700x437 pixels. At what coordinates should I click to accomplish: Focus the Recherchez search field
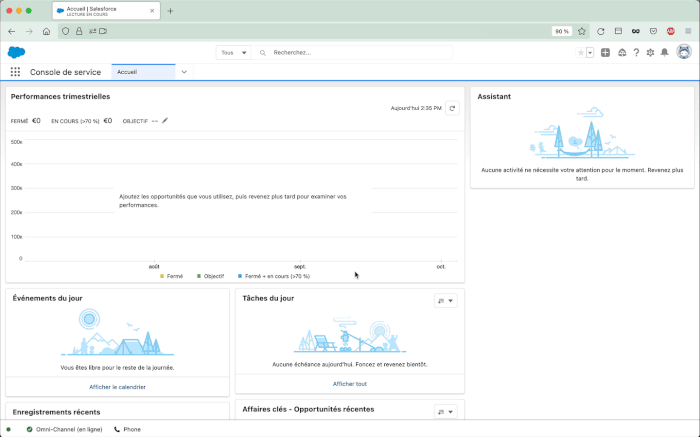352,53
